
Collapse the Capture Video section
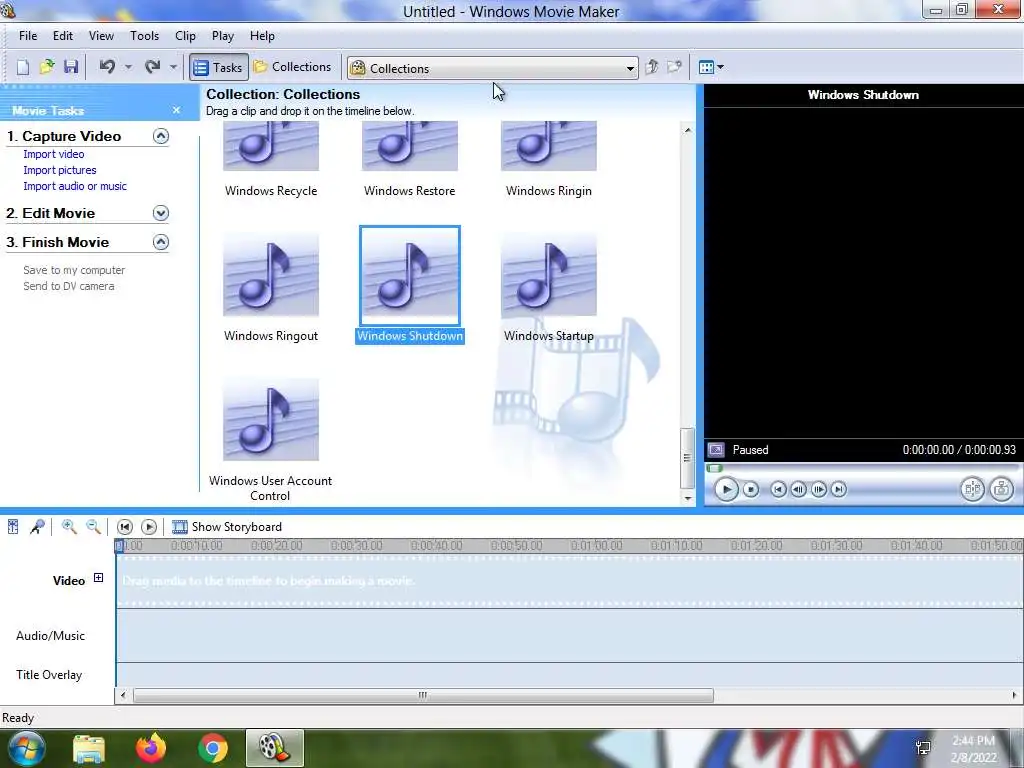tap(161, 136)
